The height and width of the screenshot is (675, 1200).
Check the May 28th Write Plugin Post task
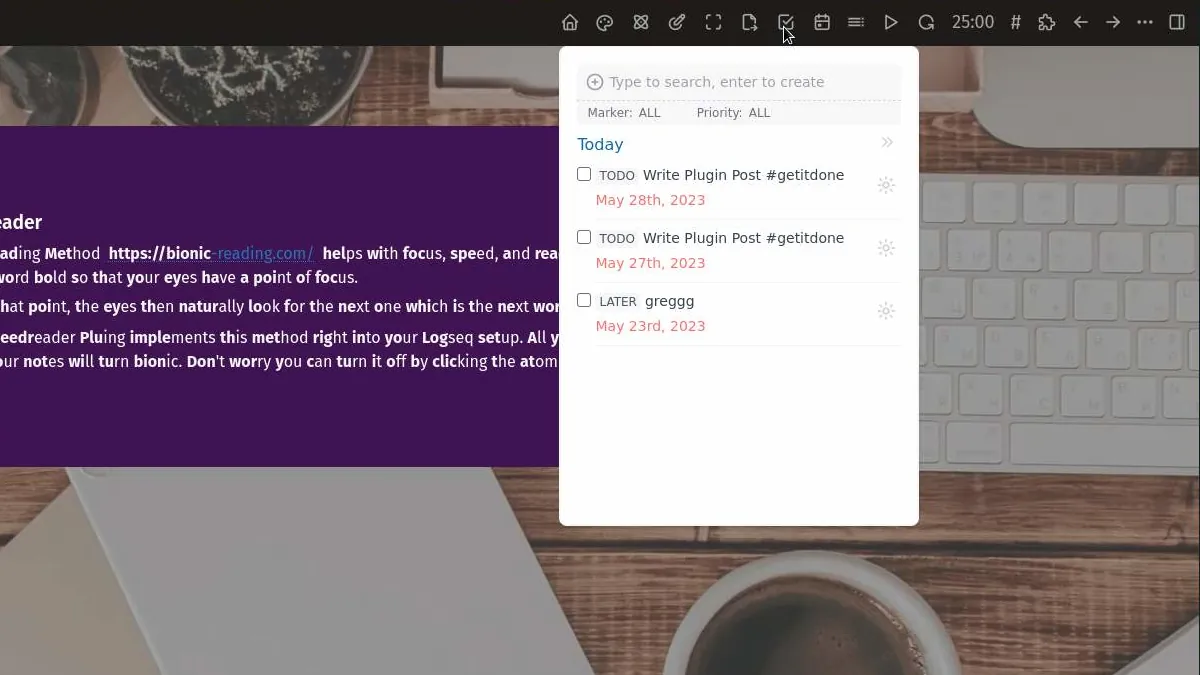tap(584, 174)
